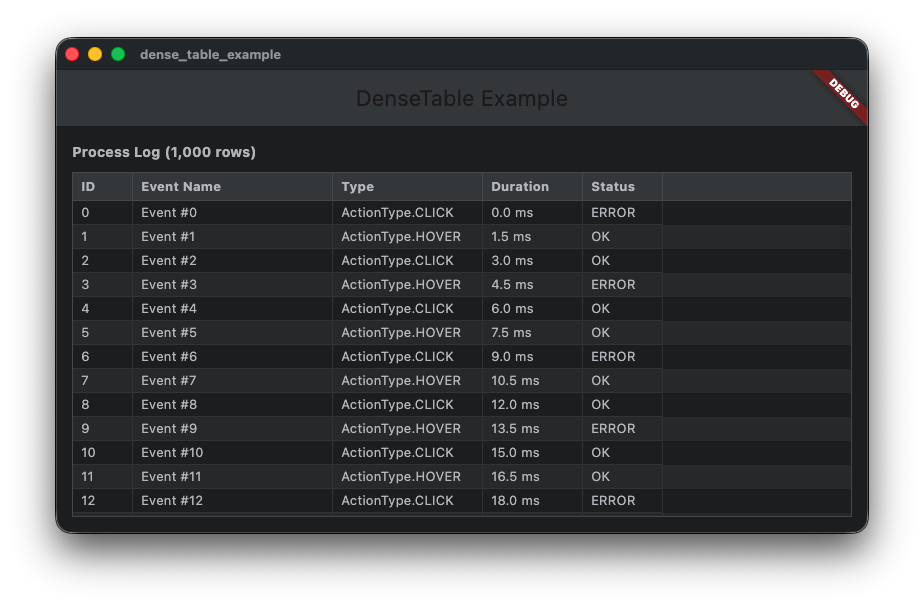The width and height of the screenshot is (924, 607).
Task: Click ActionType.HOVER in Event #1 row
Action: [x=407, y=237]
